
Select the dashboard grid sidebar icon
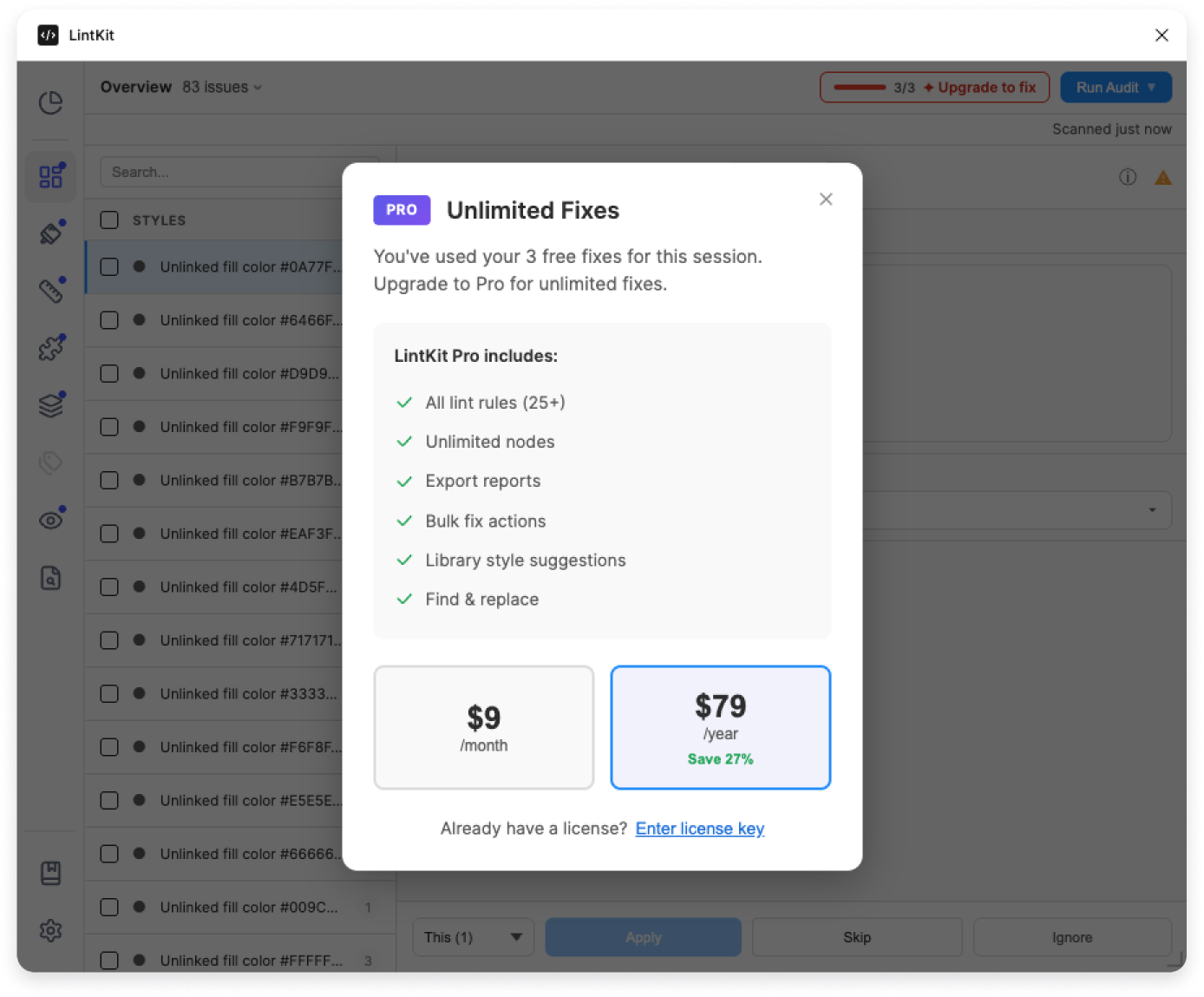pyautogui.click(x=51, y=176)
